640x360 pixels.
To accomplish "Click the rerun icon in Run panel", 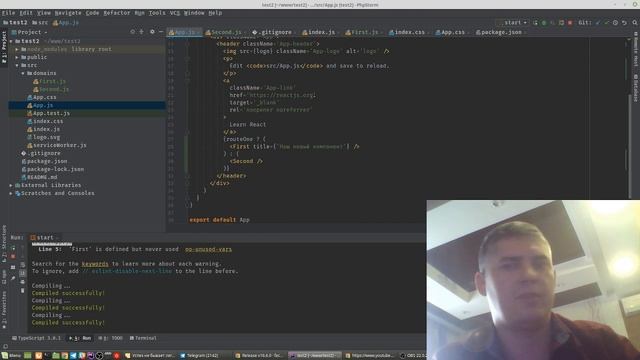I will 13,248.
